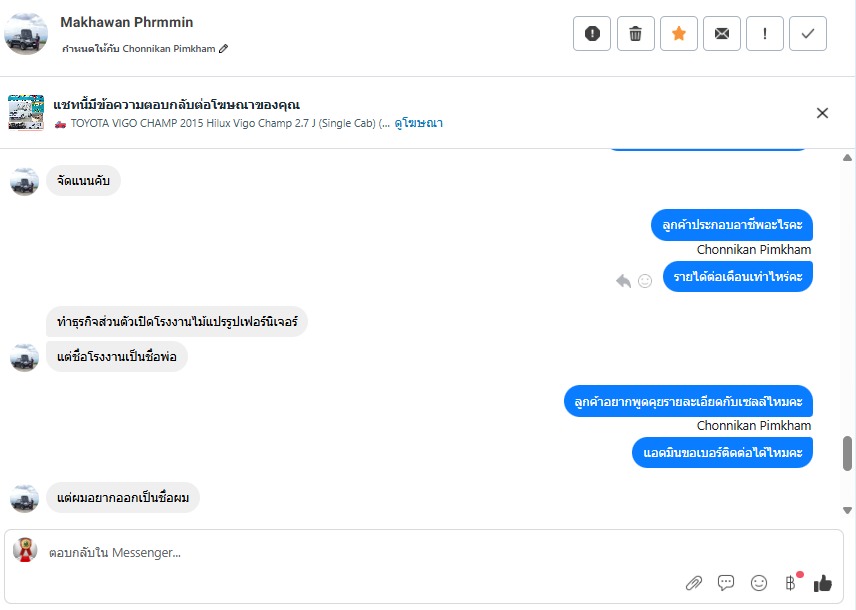This screenshot has height=610, width=856.
Task: Edit assignee with pencil icon
Action: [x=224, y=49]
